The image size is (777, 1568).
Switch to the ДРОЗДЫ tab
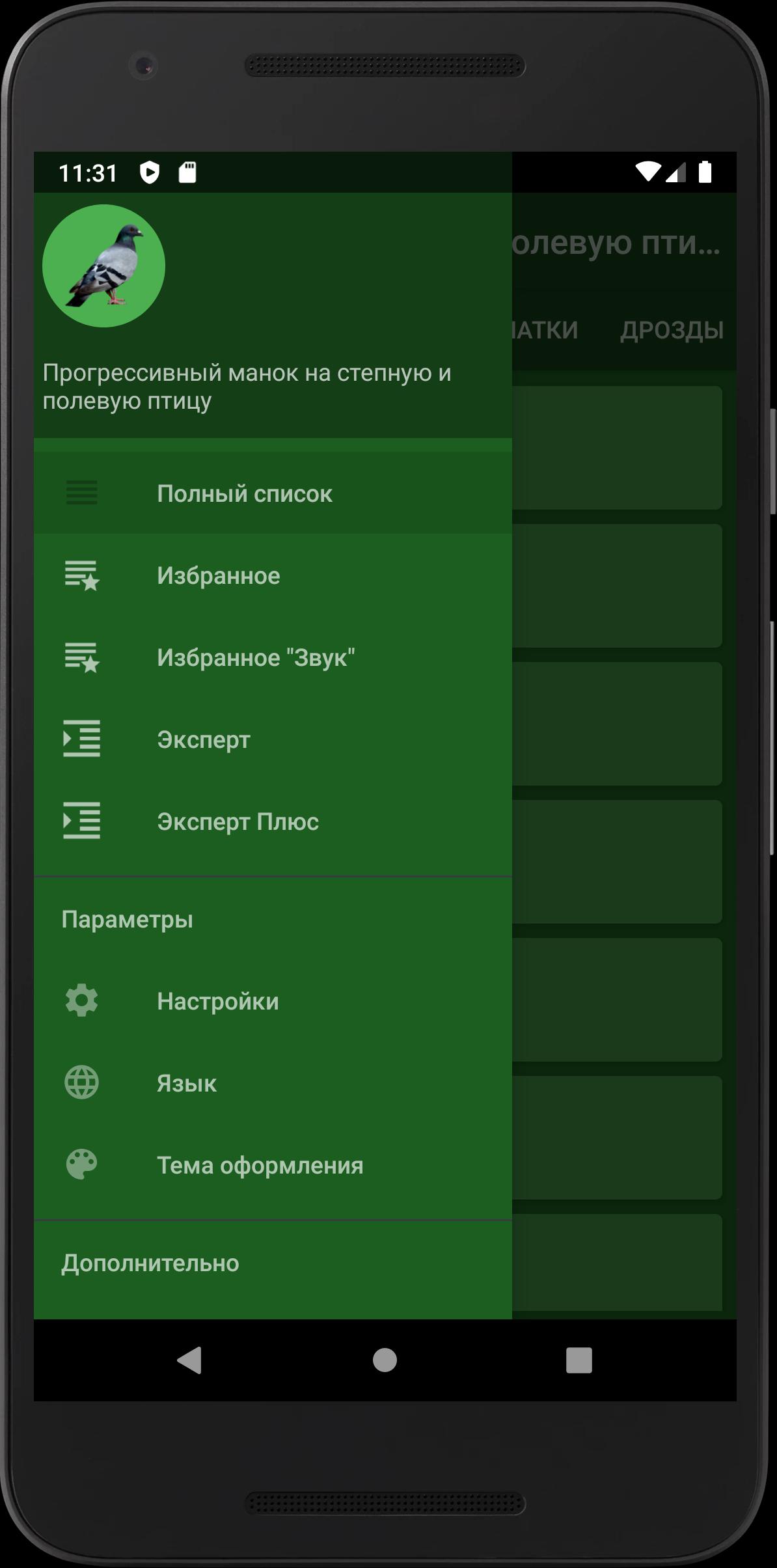pyautogui.click(x=672, y=330)
